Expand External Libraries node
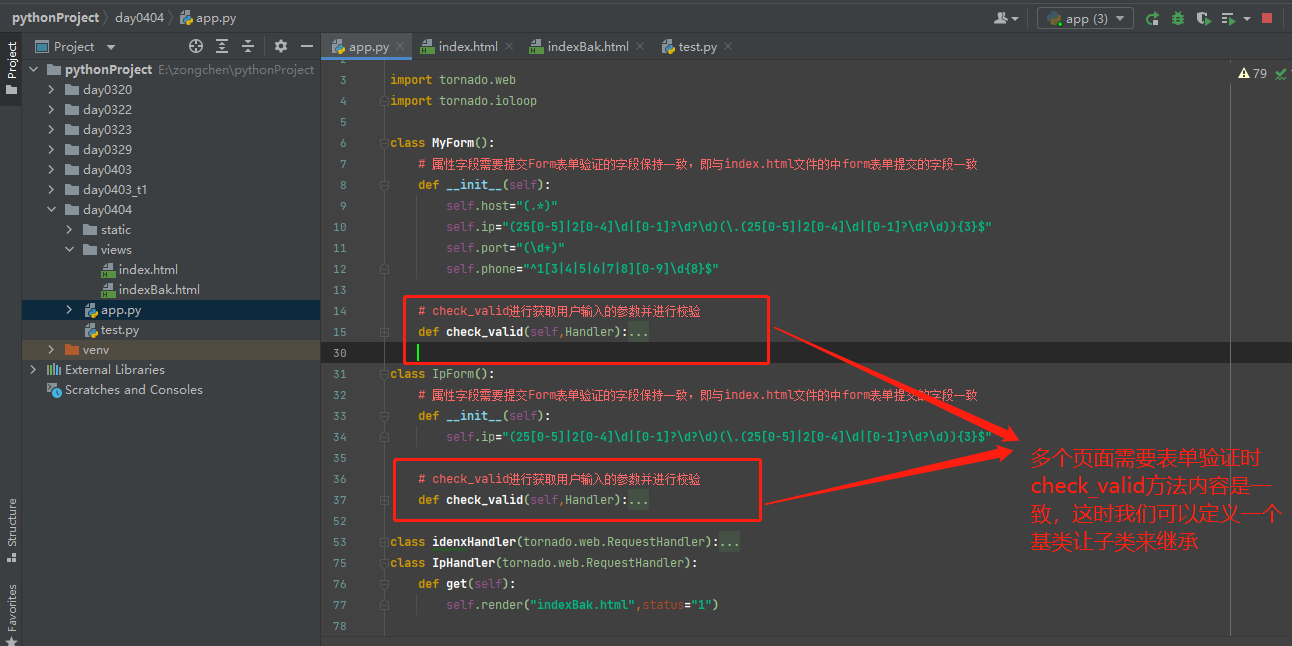Viewport: 1292px width, 646px height. [33, 370]
